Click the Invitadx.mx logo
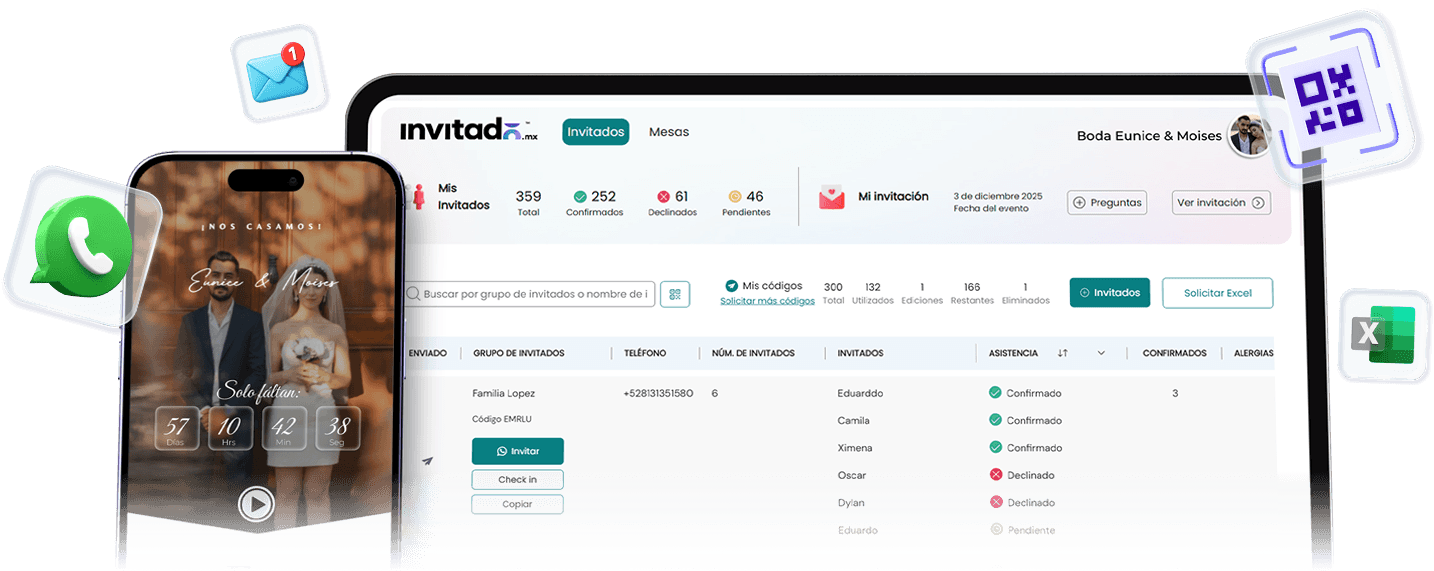The width and height of the screenshot is (1434, 571). 468,131
